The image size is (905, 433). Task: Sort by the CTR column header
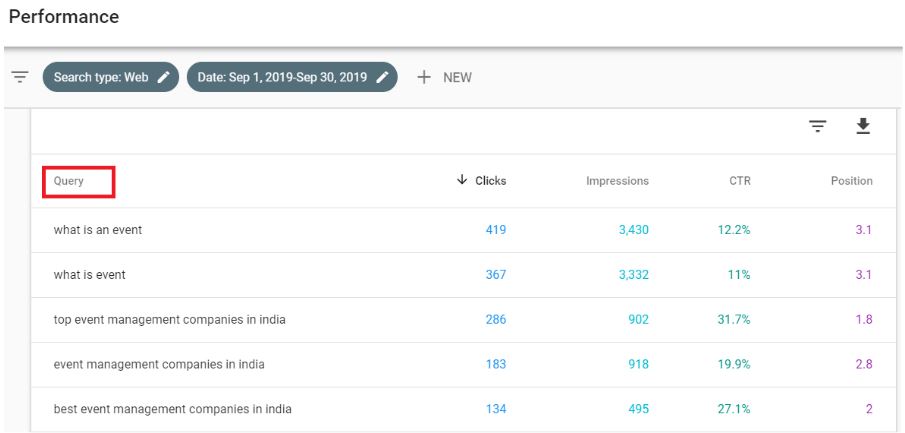click(739, 181)
